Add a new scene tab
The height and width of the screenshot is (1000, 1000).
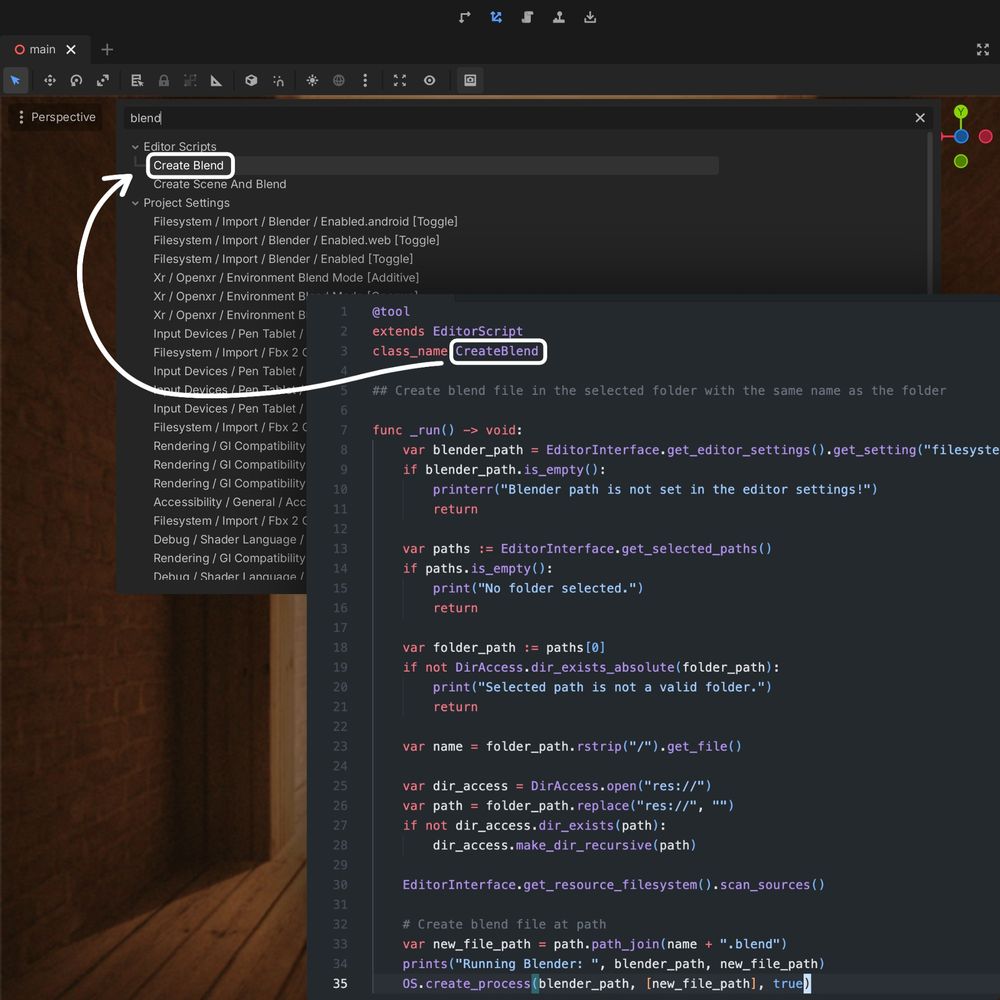click(x=107, y=50)
